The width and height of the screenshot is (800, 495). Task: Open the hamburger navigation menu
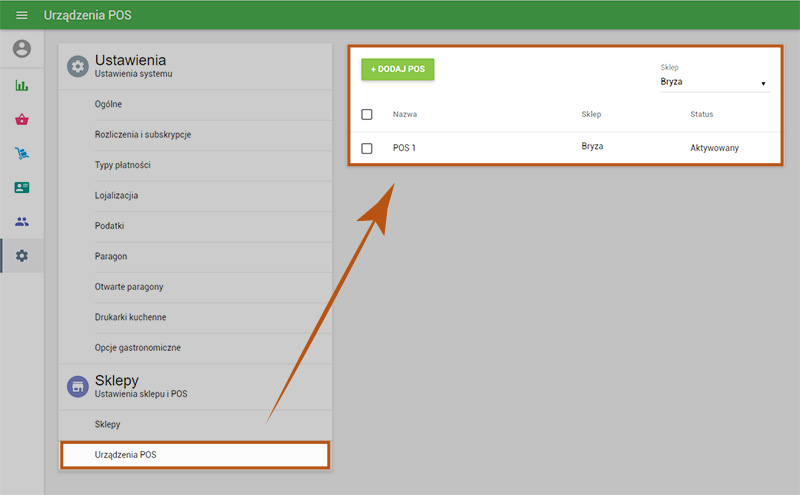(x=22, y=15)
